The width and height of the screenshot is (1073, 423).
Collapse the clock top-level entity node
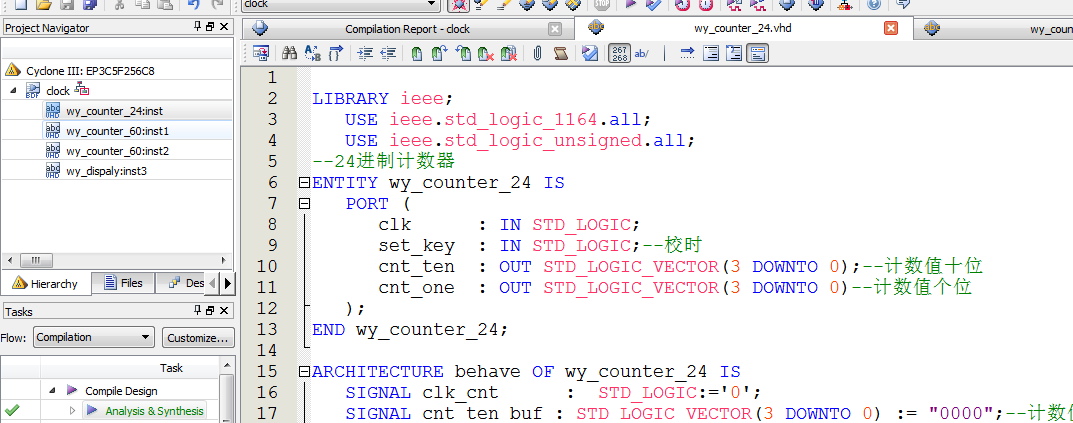14,90
